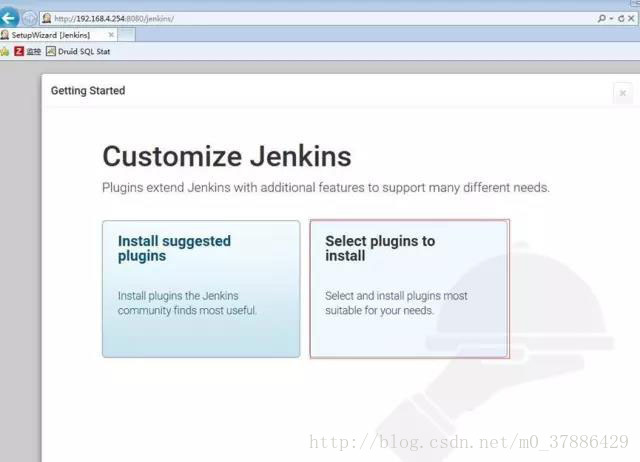The height and width of the screenshot is (462, 640).
Task: Click the search magnifier icon in address bar
Action: (602, 18)
